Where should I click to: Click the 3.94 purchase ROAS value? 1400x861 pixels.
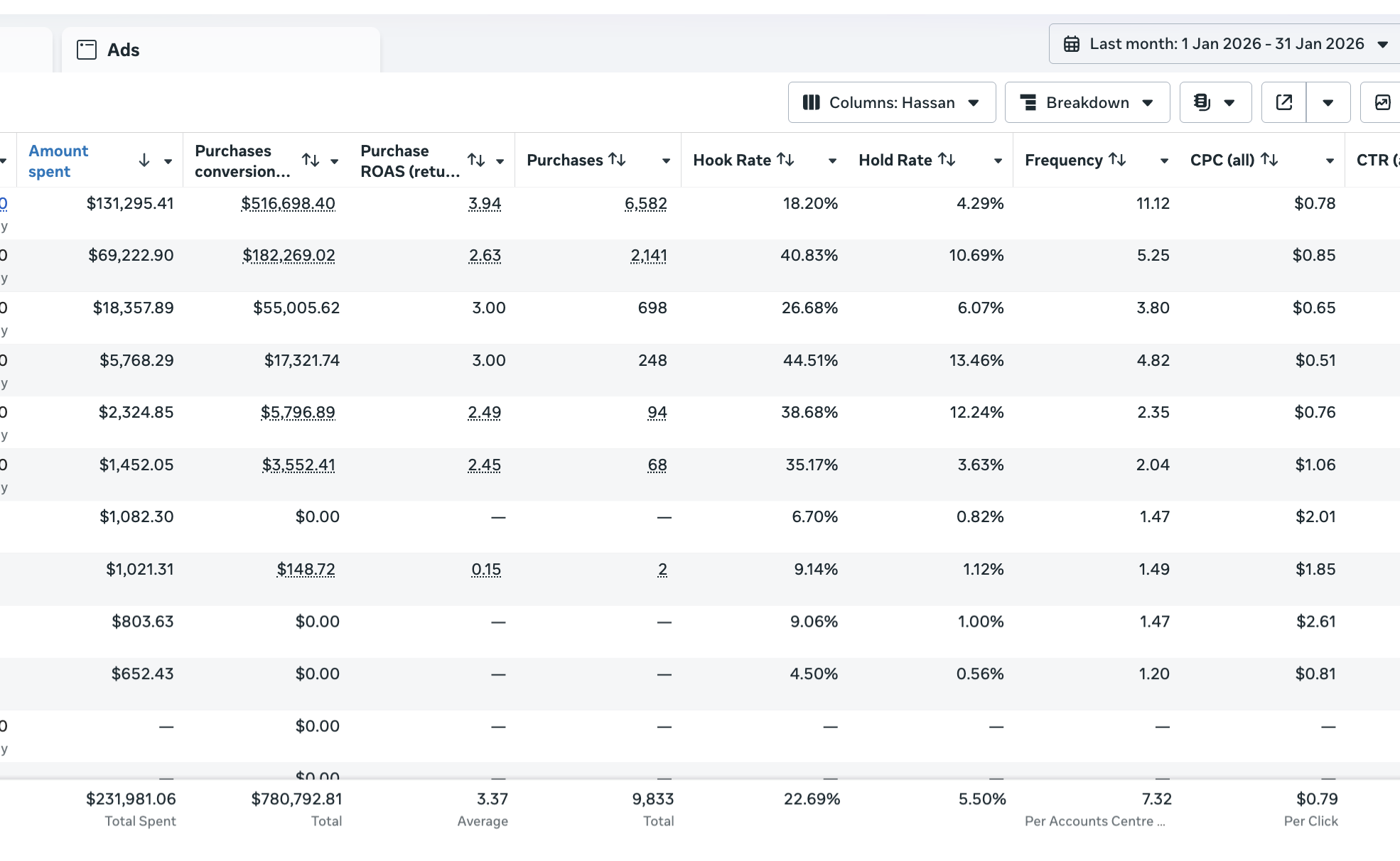pos(485,204)
